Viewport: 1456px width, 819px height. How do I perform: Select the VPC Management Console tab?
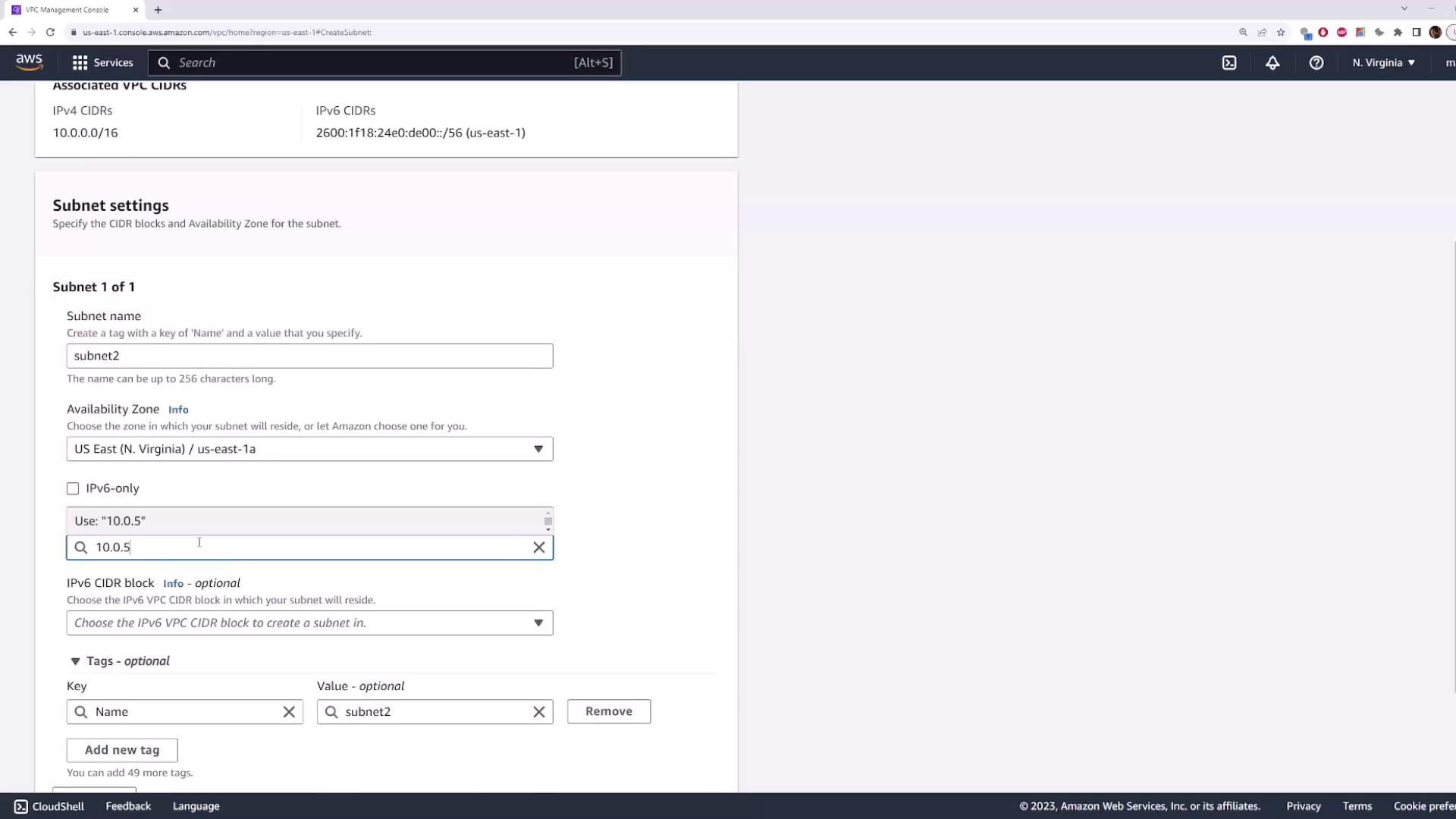coord(68,10)
